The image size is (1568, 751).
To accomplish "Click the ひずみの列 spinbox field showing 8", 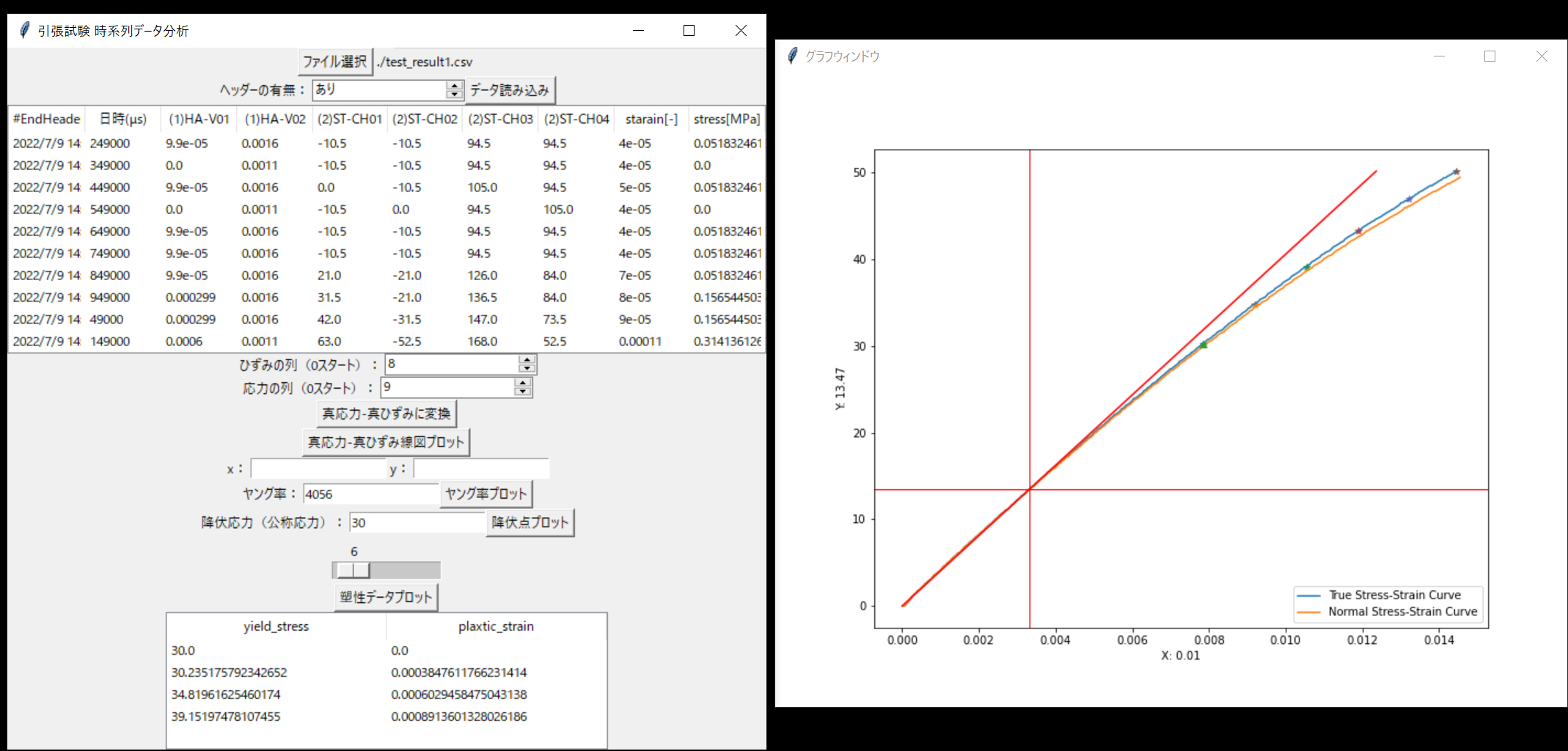I will click(452, 364).
